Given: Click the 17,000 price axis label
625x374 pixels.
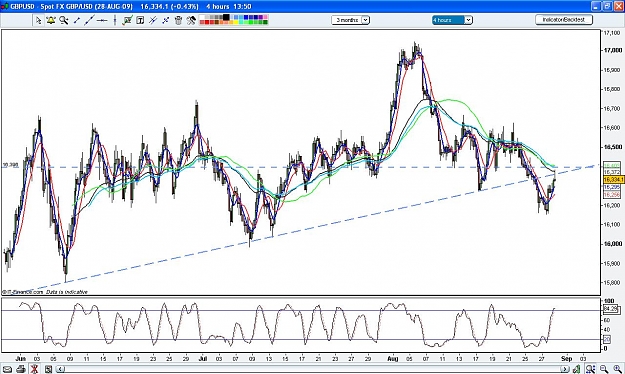Looking at the screenshot, I should (613, 50).
